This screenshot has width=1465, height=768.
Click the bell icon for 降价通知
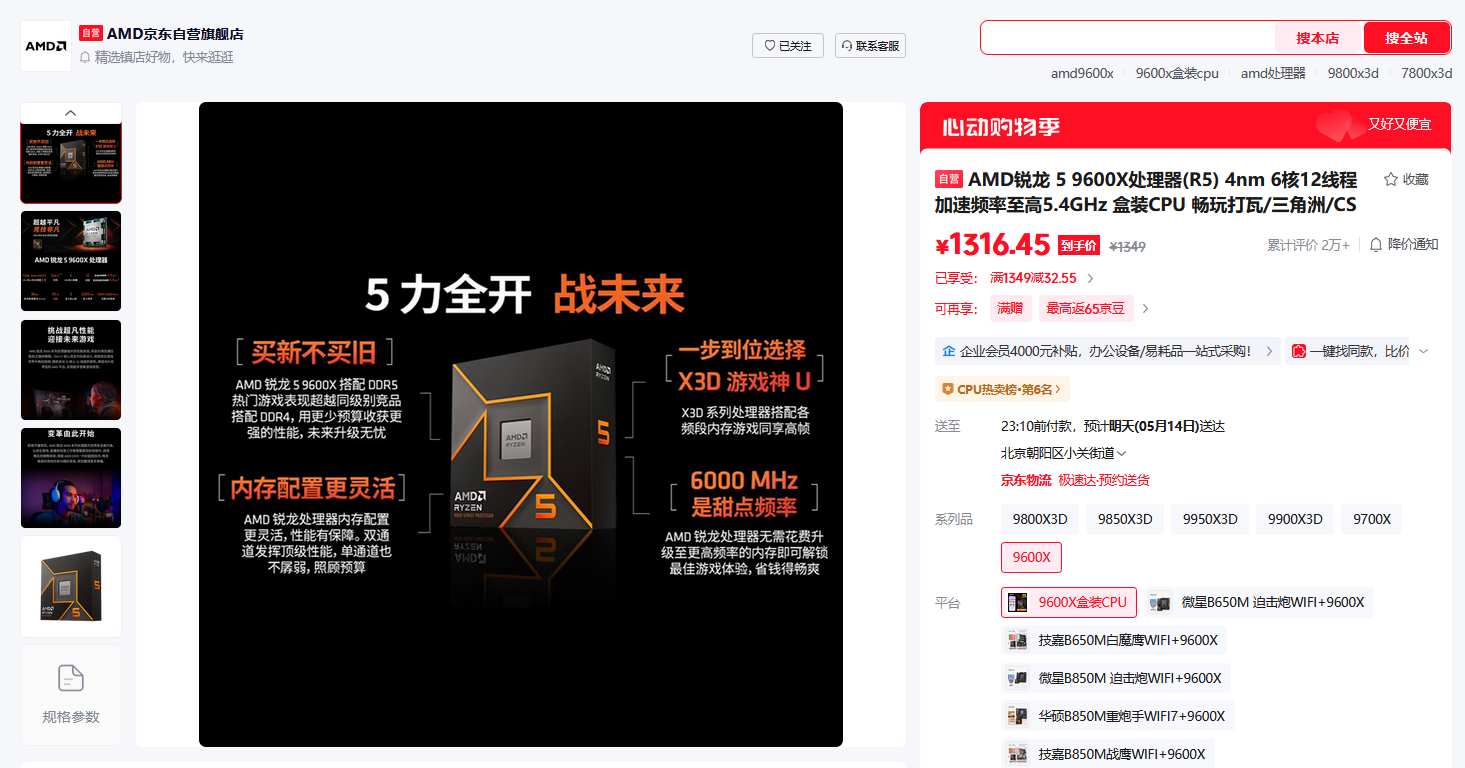1376,244
